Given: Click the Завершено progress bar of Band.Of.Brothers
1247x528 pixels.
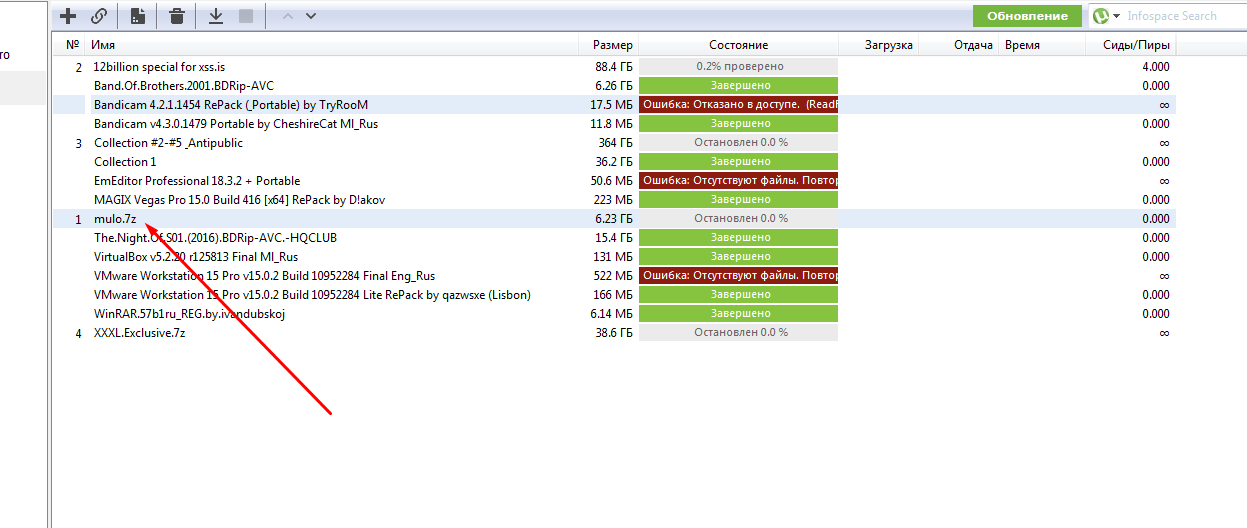Looking at the screenshot, I should pos(738,86).
